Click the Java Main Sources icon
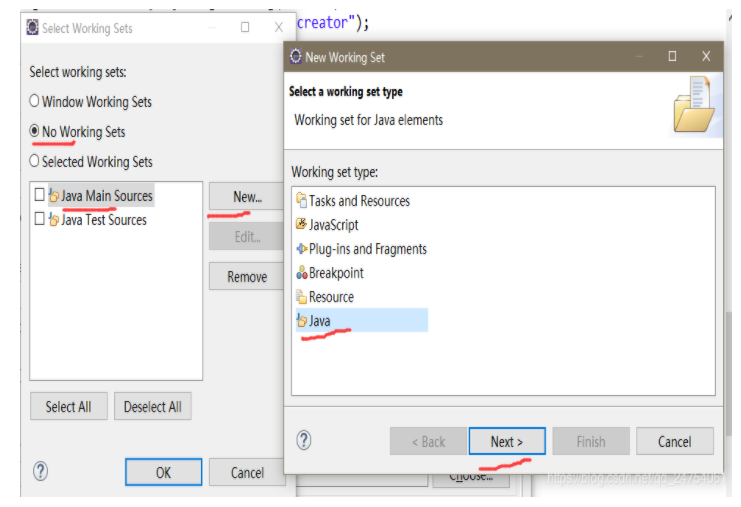The height and width of the screenshot is (507, 741). point(54,195)
